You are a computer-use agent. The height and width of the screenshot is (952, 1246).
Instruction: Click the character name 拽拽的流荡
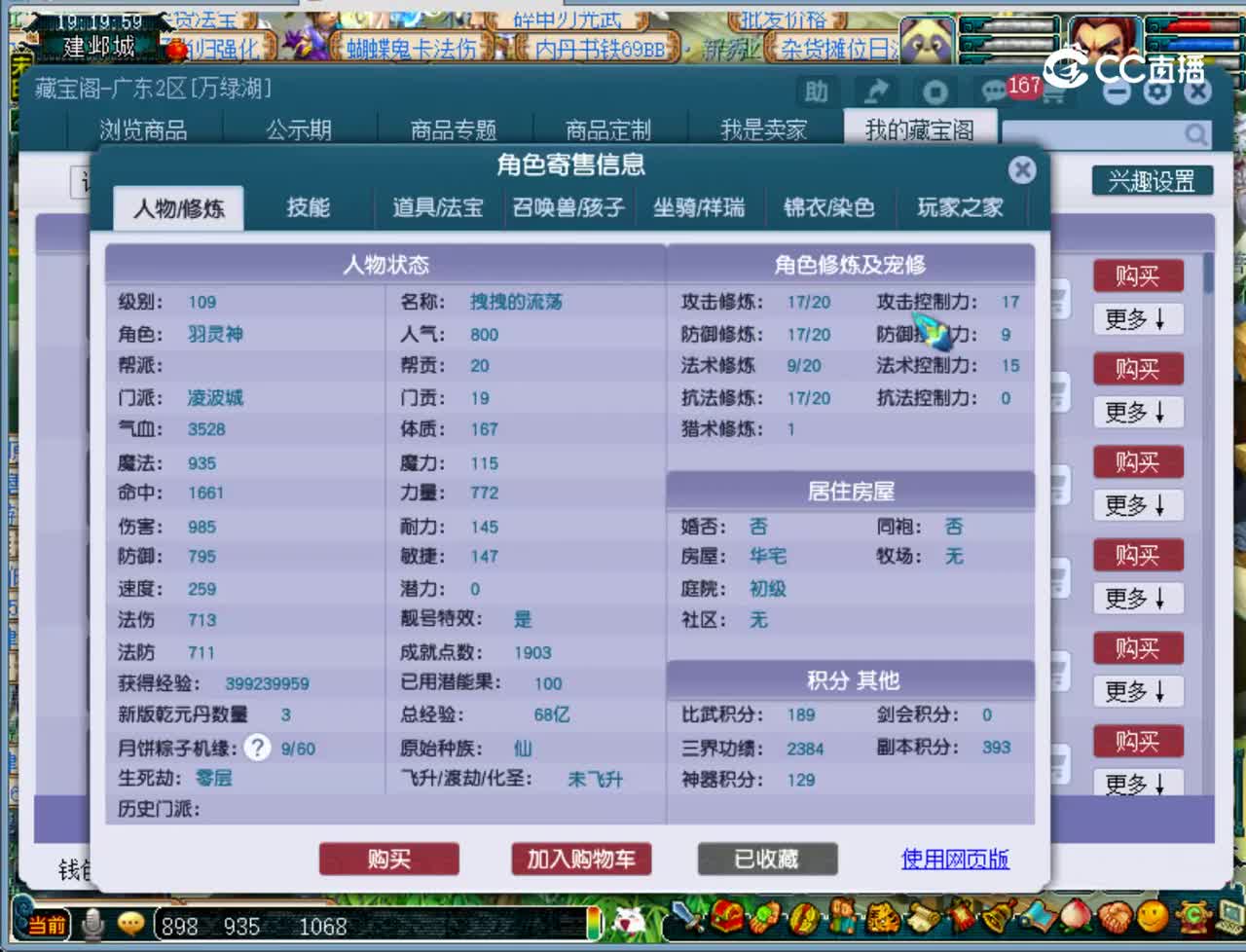click(516, 302)
